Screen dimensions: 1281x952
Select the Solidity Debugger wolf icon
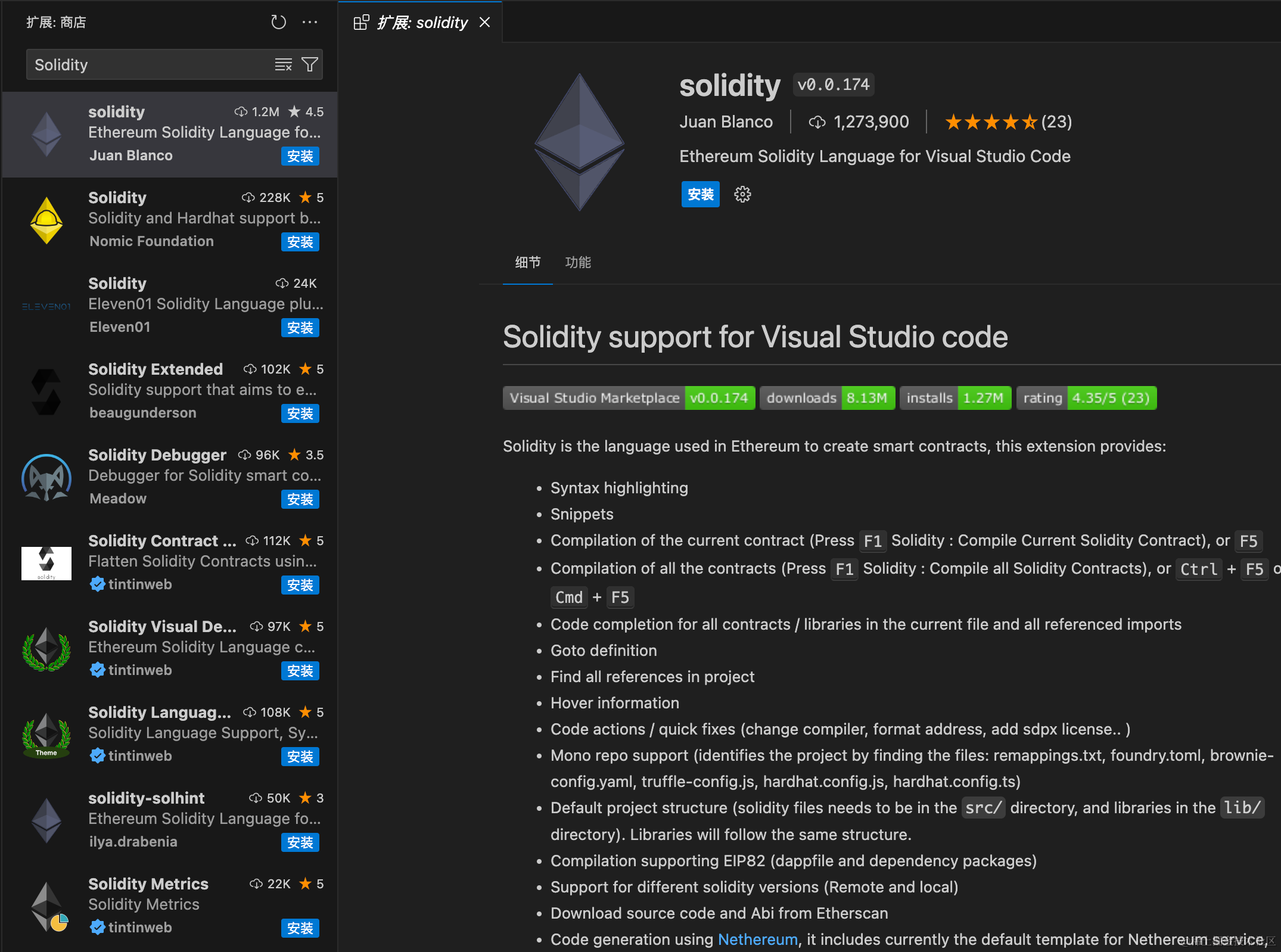click(x=46, y=477)
